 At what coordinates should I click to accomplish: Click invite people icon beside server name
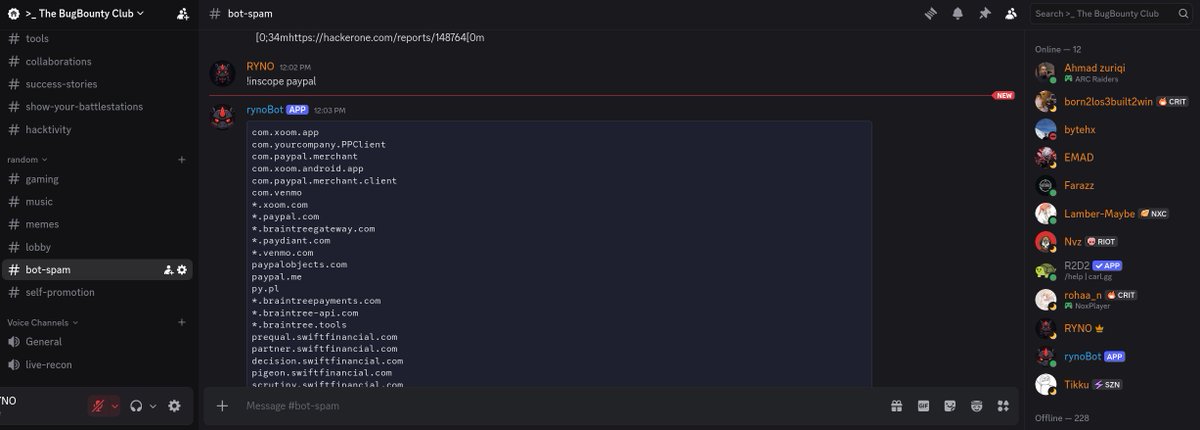click(182, 14)
